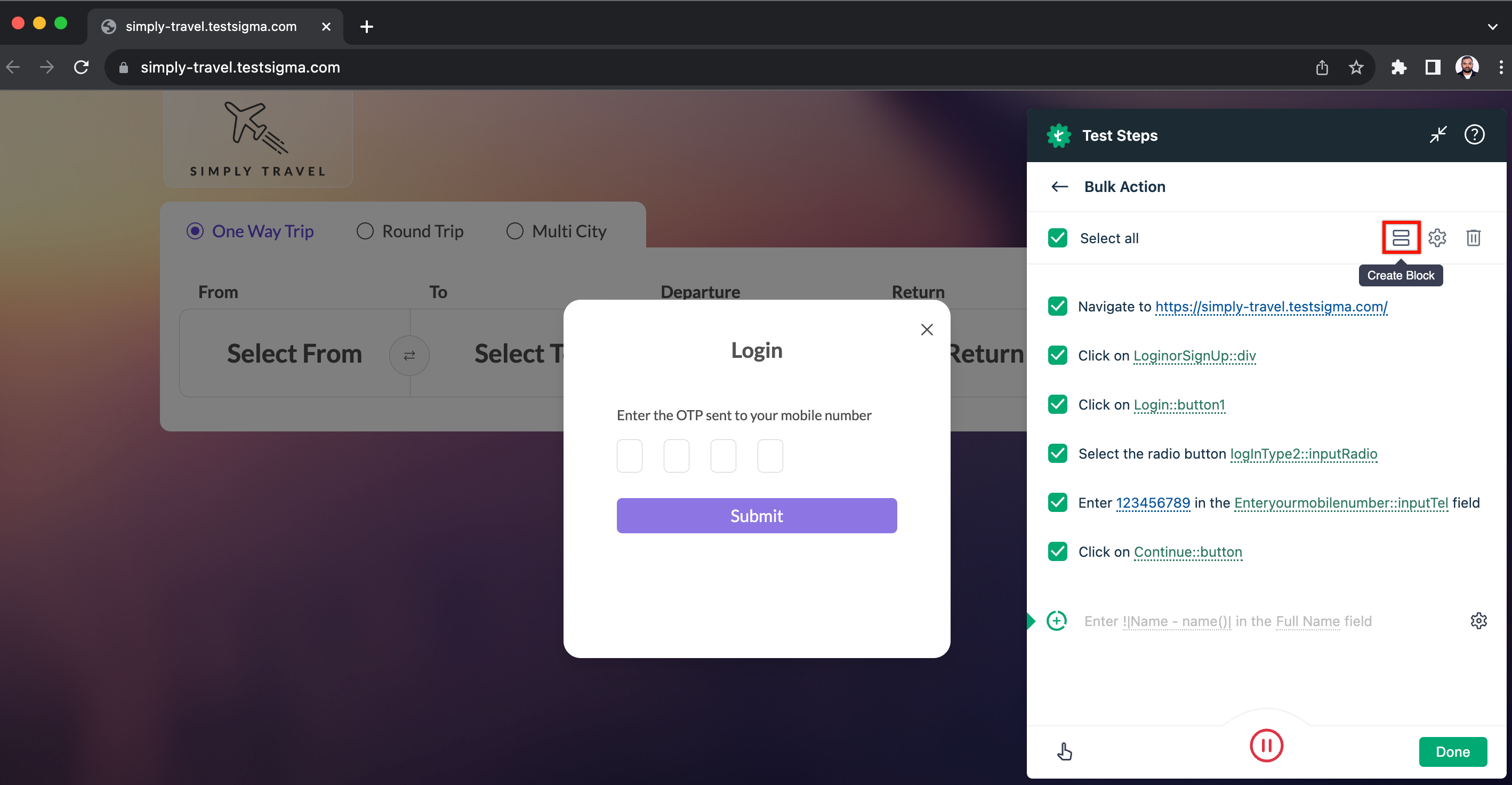The width and height of the screenshot is (1512, 785).
Task: Click the back arrow in Bulk Action panel
Action: tap(1060, 187)
